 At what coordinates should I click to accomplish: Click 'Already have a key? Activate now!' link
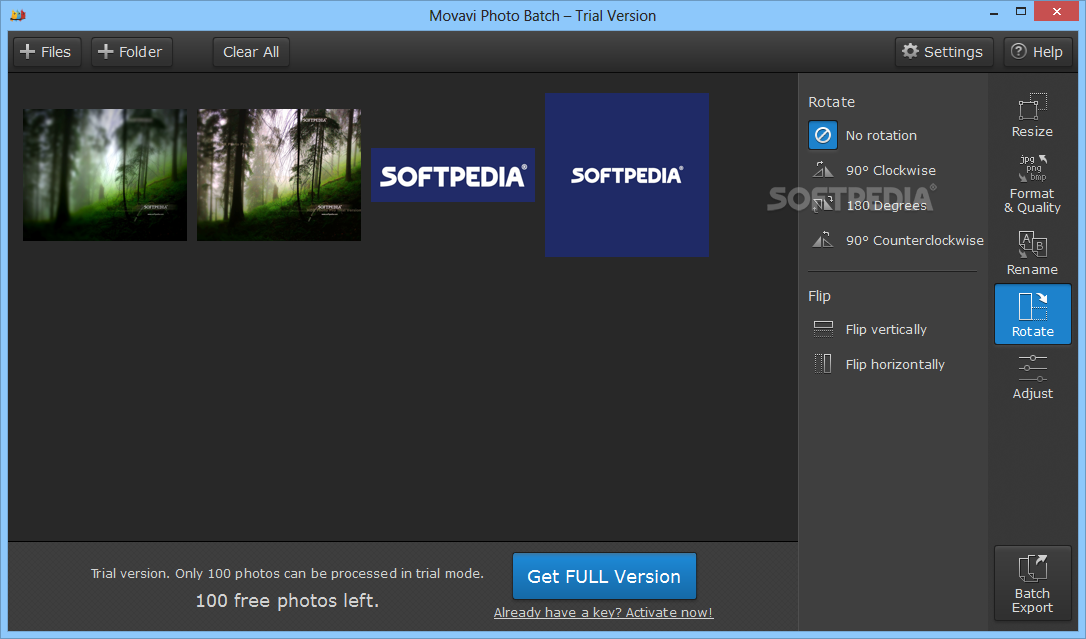click(x=603, y=613)
